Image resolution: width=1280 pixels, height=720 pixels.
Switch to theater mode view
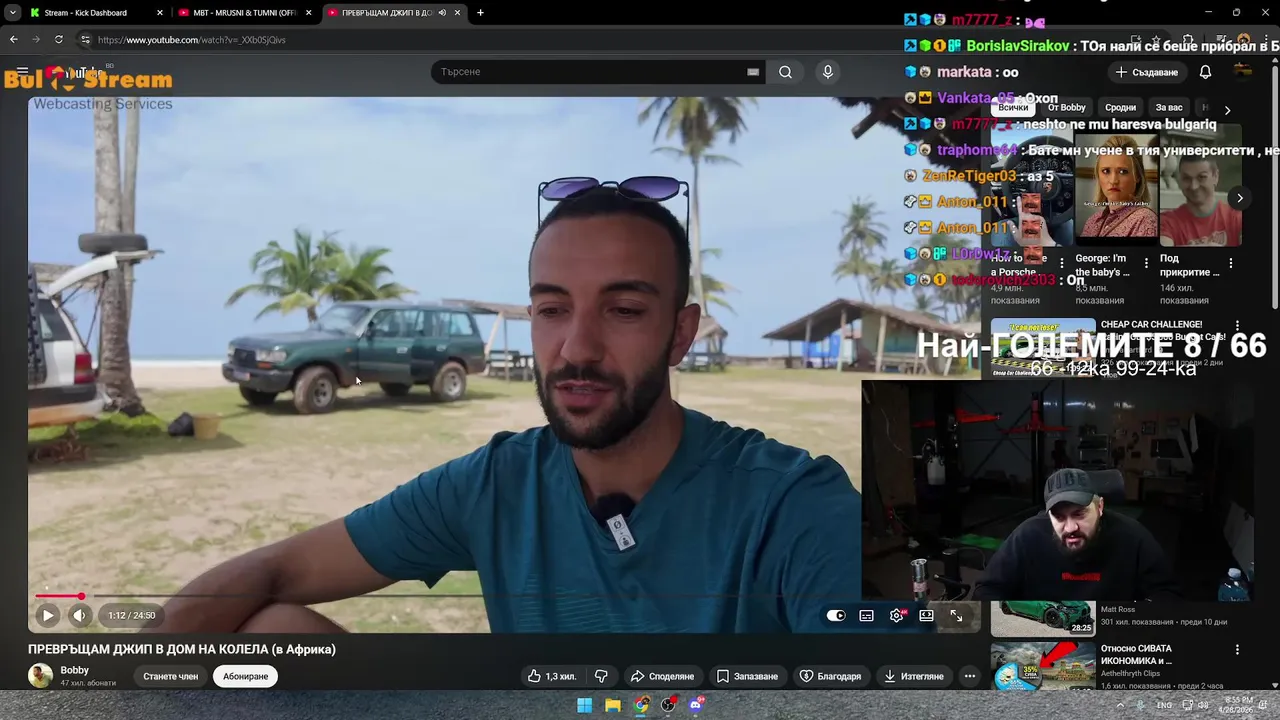[x=927, y=616]
